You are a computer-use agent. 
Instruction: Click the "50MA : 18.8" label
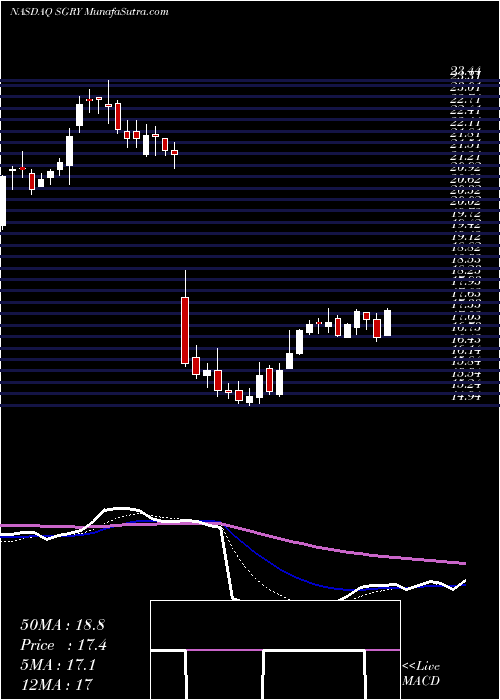(62, 625)
